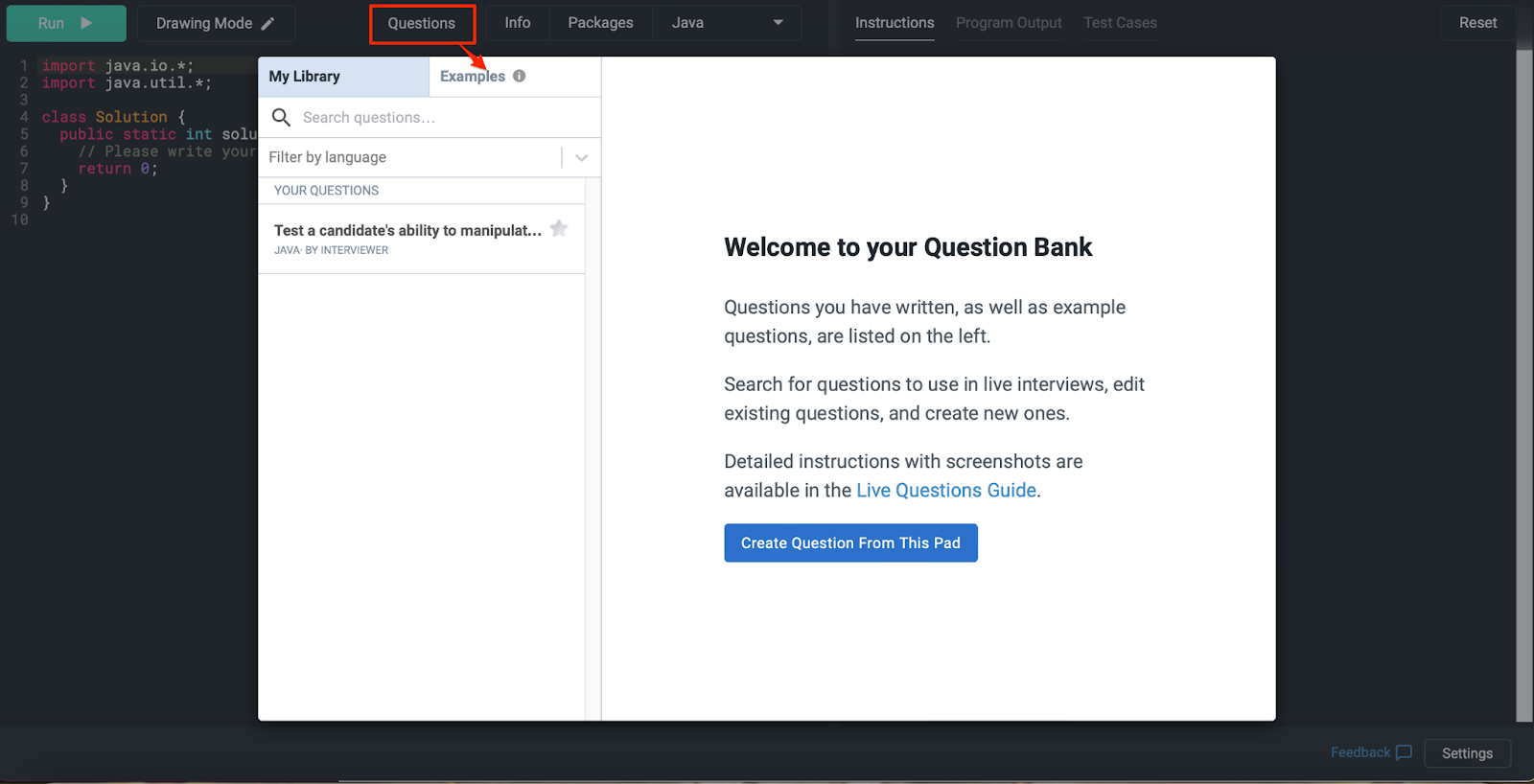1534x784 pixels.
Task: Click the Examples info icon
Action: tap(519, 76)
